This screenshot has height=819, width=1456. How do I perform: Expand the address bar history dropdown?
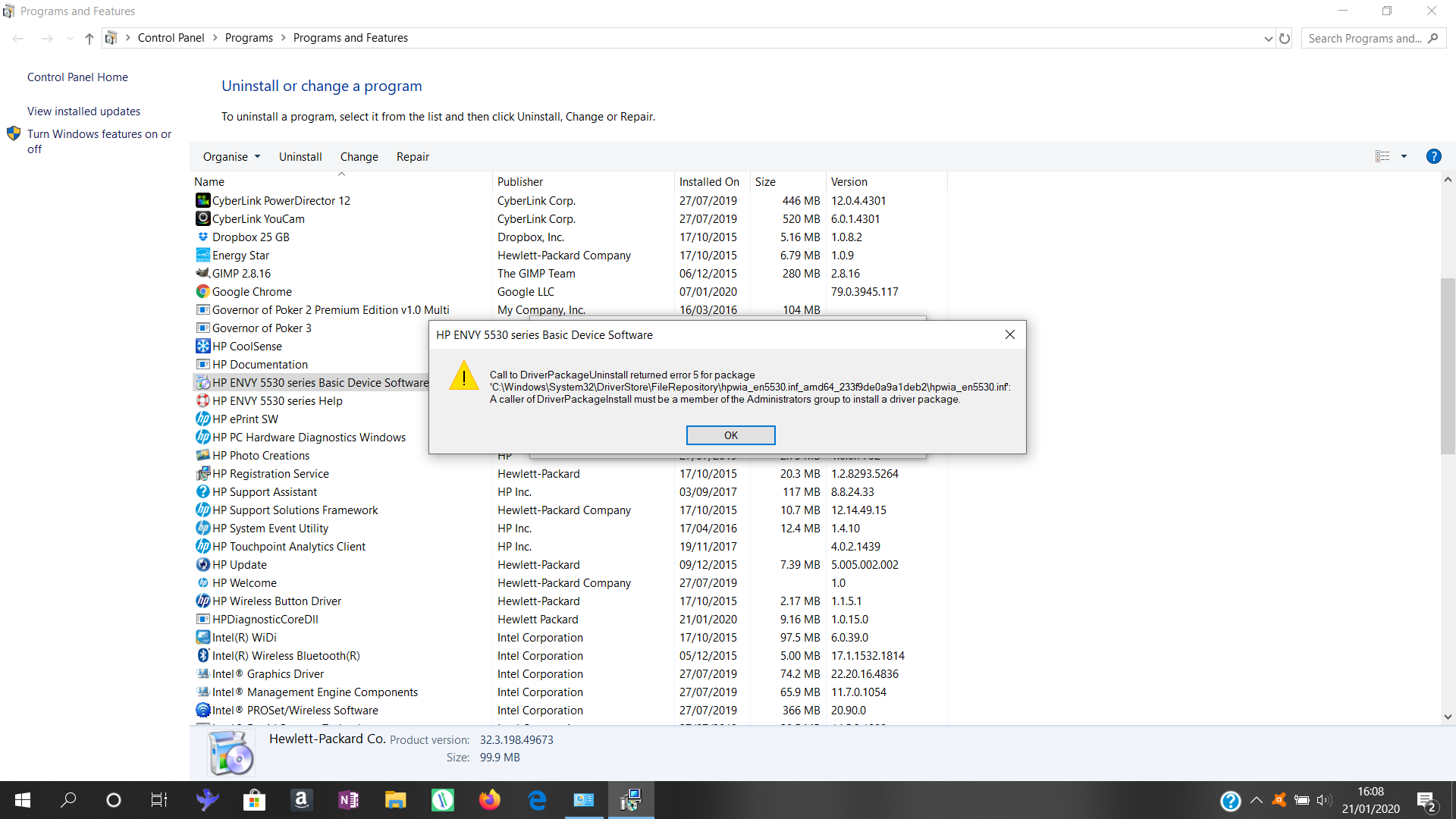click(x=1268, y=39)
